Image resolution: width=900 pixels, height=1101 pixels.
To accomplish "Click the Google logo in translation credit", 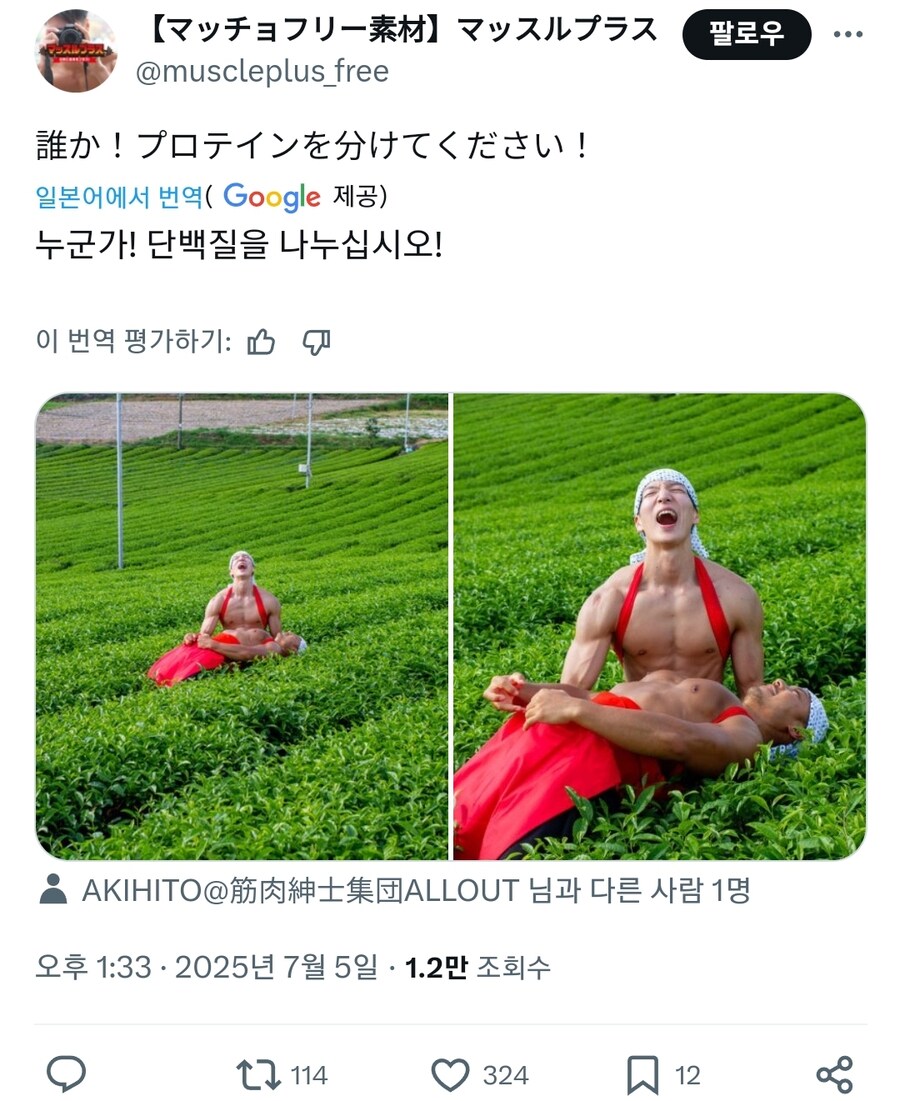I will click(x=272, y=197).
